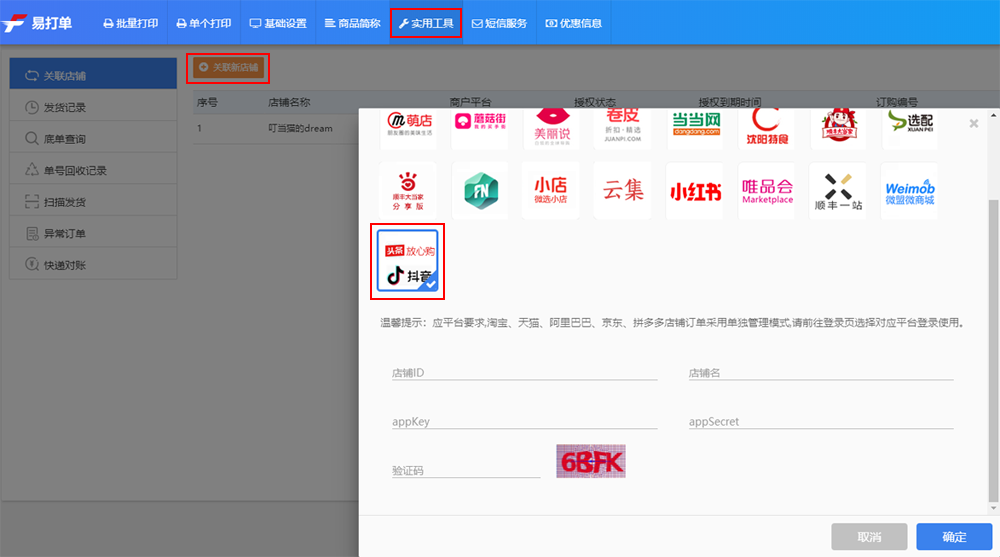The height and width of the screenshot is (557, 1000).
Task: Select the 顺丰大当家分享版 icon
Action: click(x=408, y=191)
